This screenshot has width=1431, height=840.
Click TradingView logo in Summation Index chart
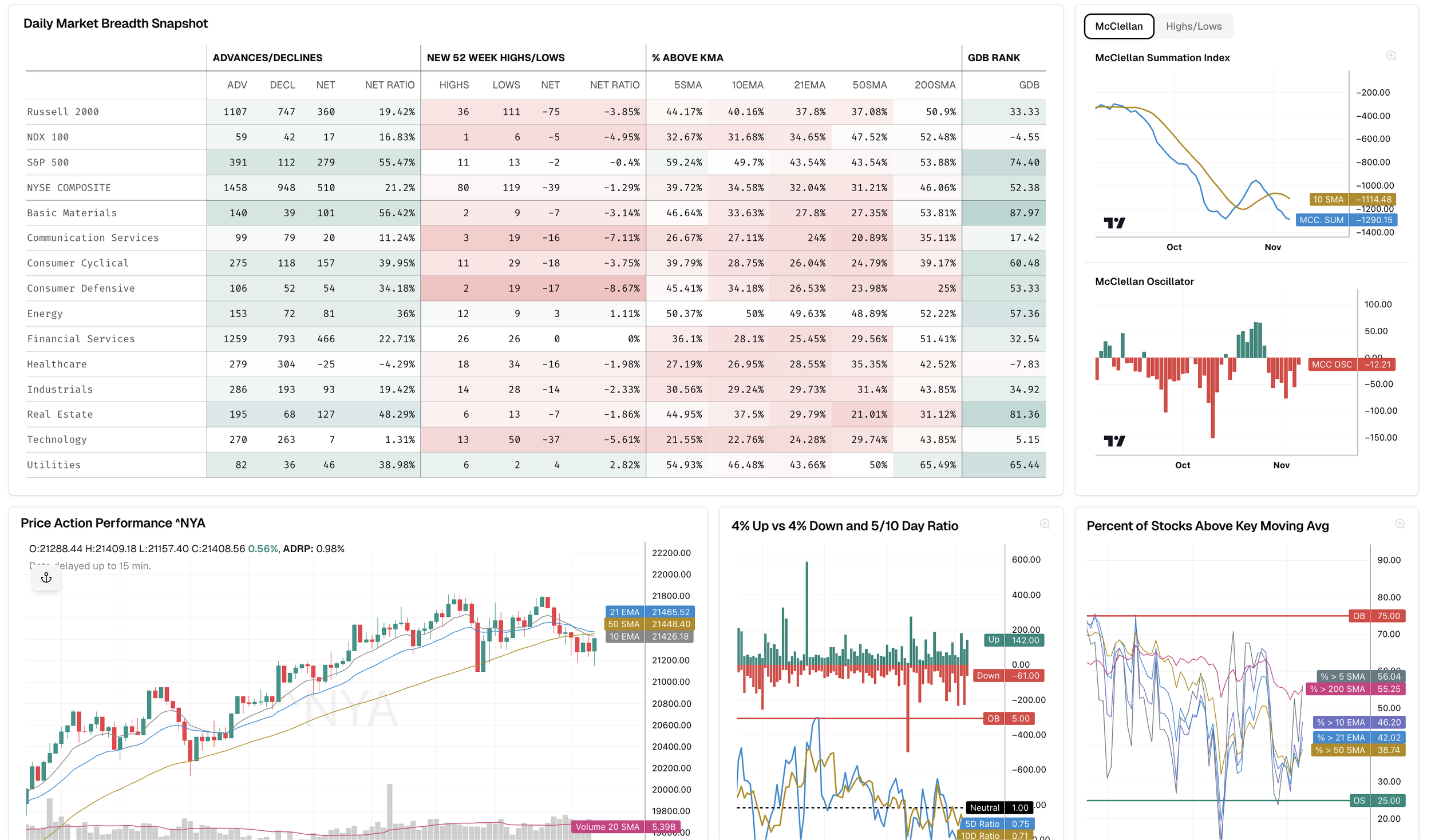point(1114,223)
